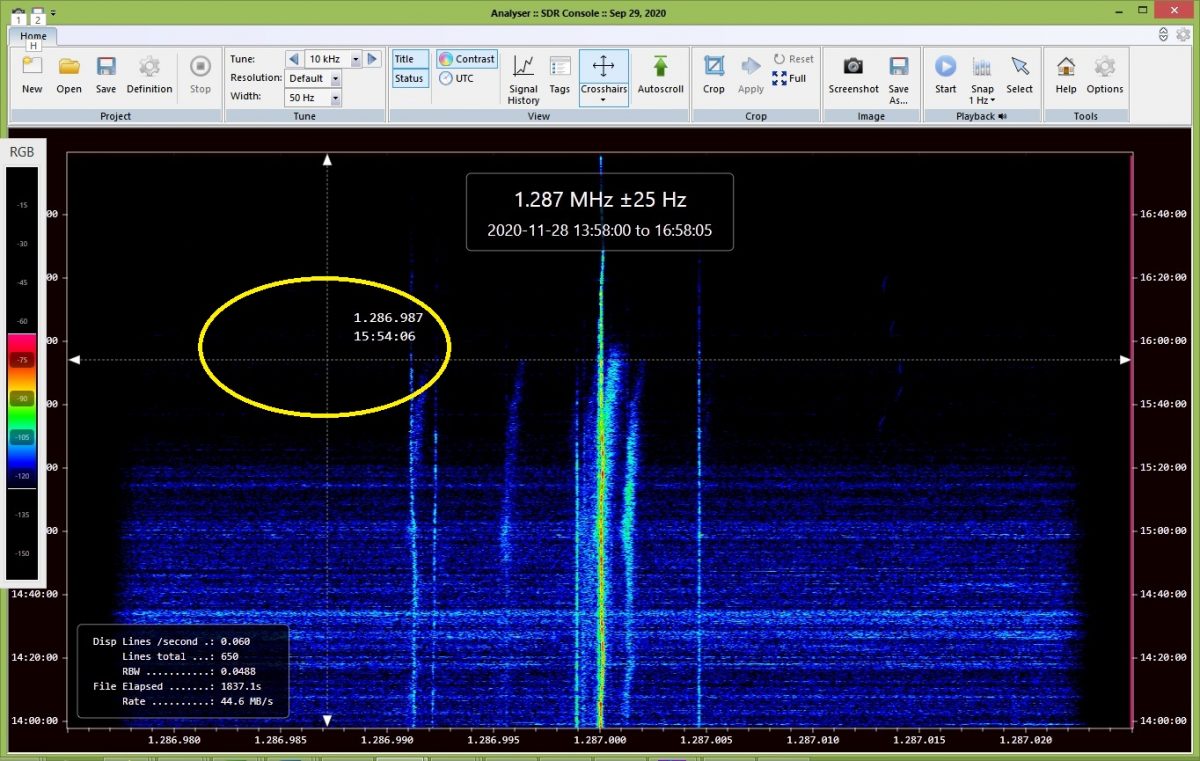Viewport: 1200px width, 761px height.
Task: Switch to the Home ribbon tab
Action: point(34,36)
